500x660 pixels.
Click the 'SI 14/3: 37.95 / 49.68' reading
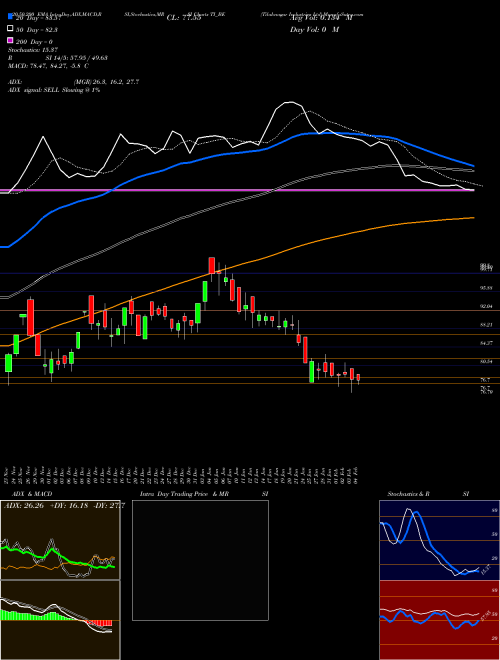pyautogui.click(x=77, y=58)
